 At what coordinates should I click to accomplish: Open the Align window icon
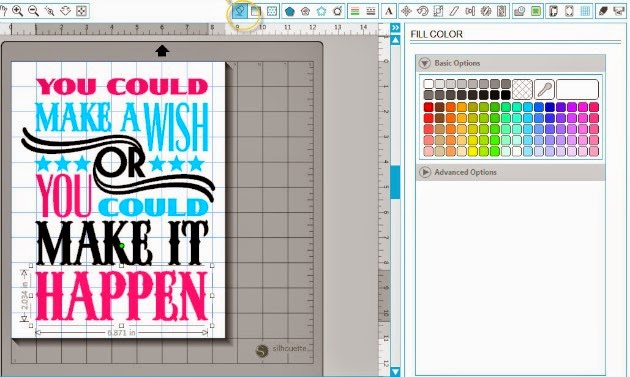point(470,11)
